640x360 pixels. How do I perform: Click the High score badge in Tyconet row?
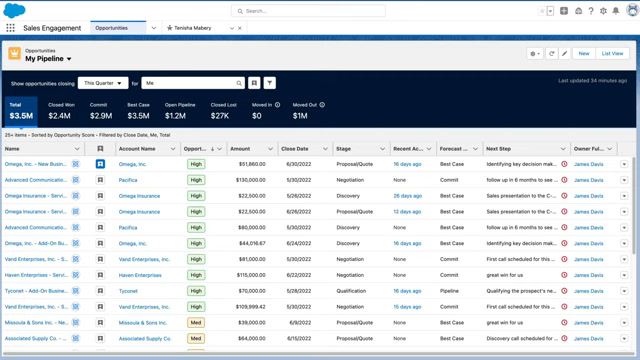196,291
